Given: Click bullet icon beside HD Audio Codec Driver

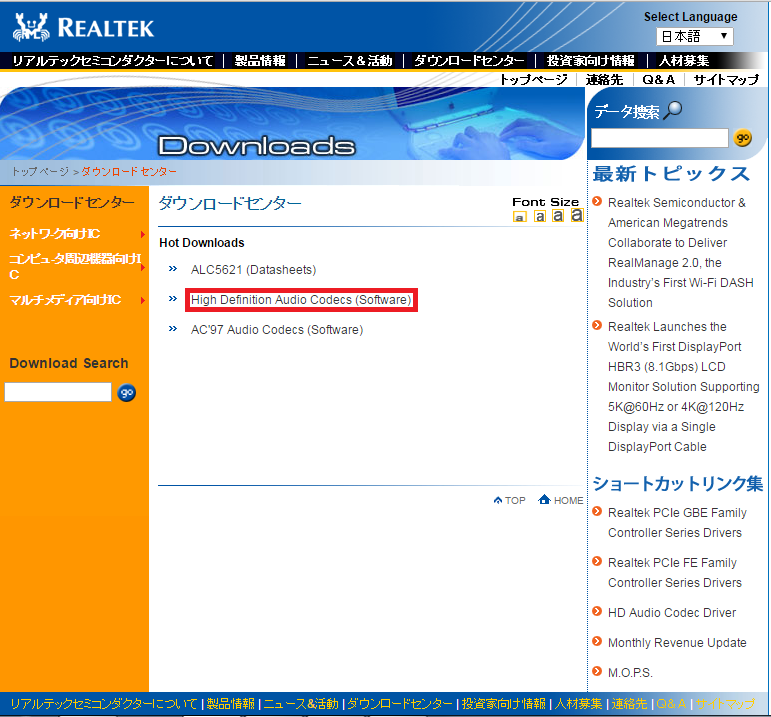Looking at the screenshot, I should point(597,611).
